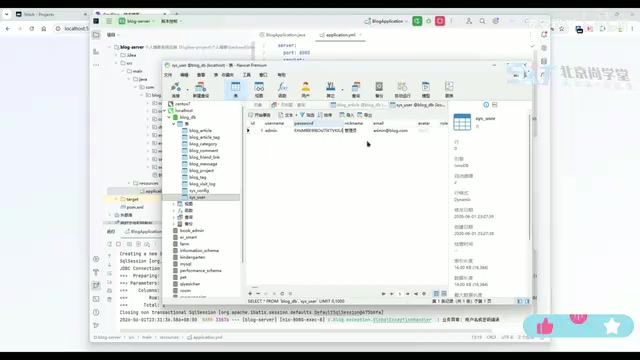
Task: Click the Sort button in table toolbar
Action: 325,115
